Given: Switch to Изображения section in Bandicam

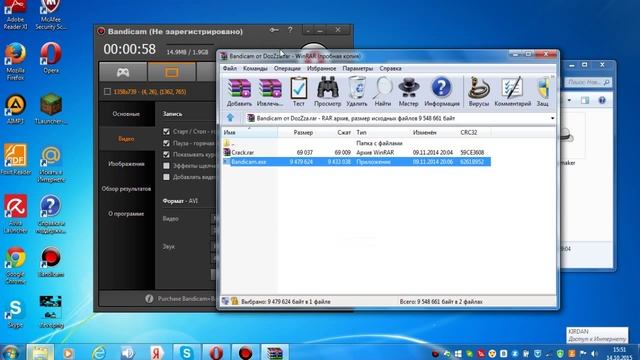Looking at the screenshot, I should (126, 164).
